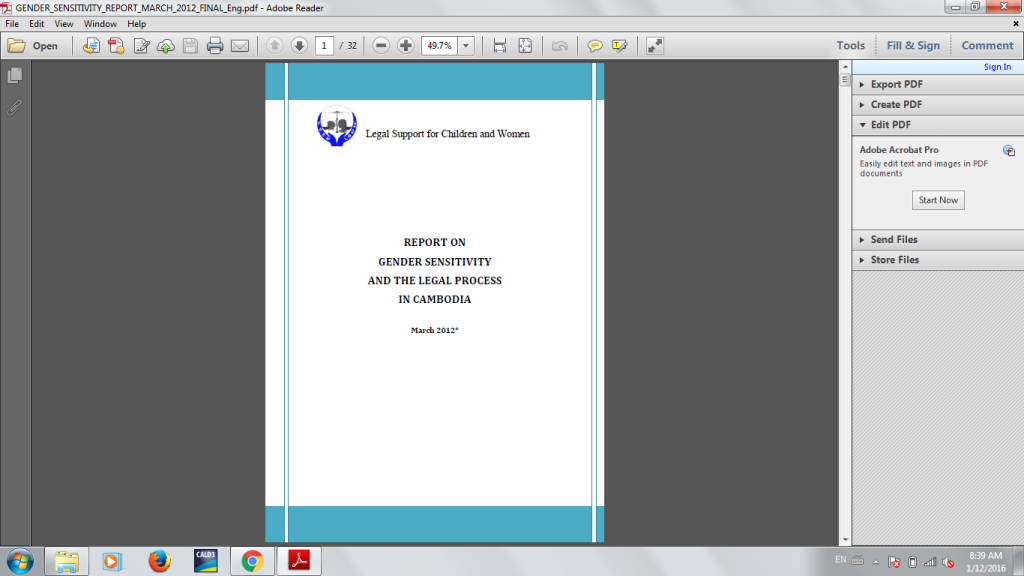This screenshot has height=576, width=1024.
Task: Select the Highlight text tool
Action: tap(620, 46)
